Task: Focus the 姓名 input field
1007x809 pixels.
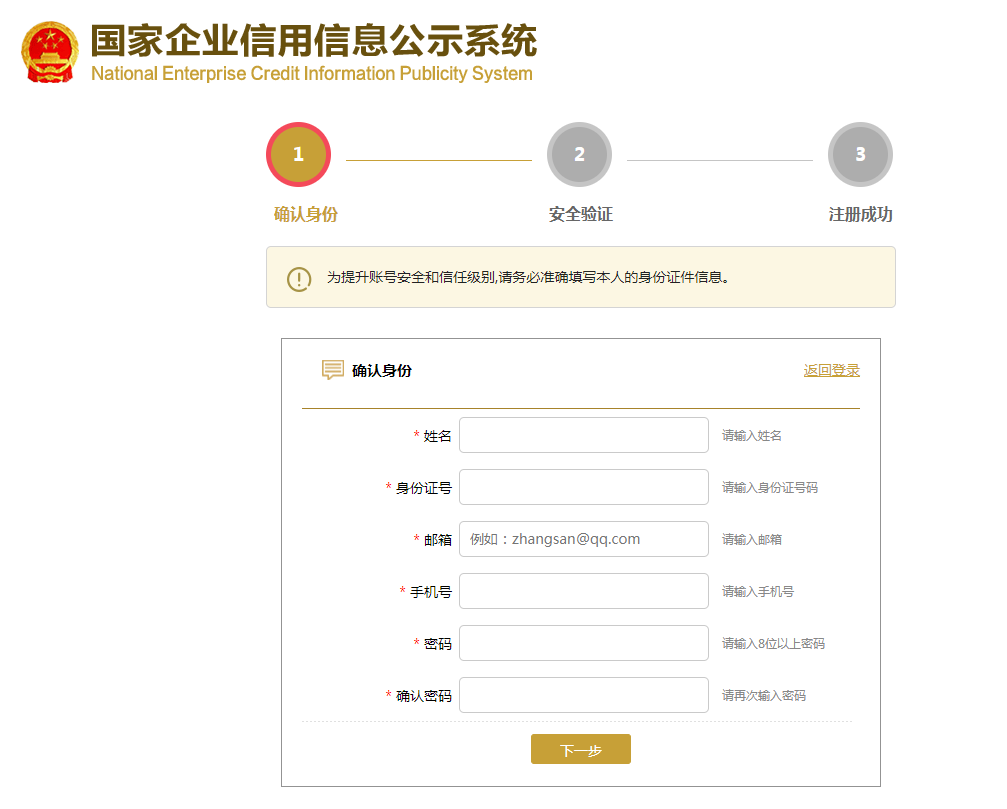Action: pyautogui.click(x=583, y=436)
